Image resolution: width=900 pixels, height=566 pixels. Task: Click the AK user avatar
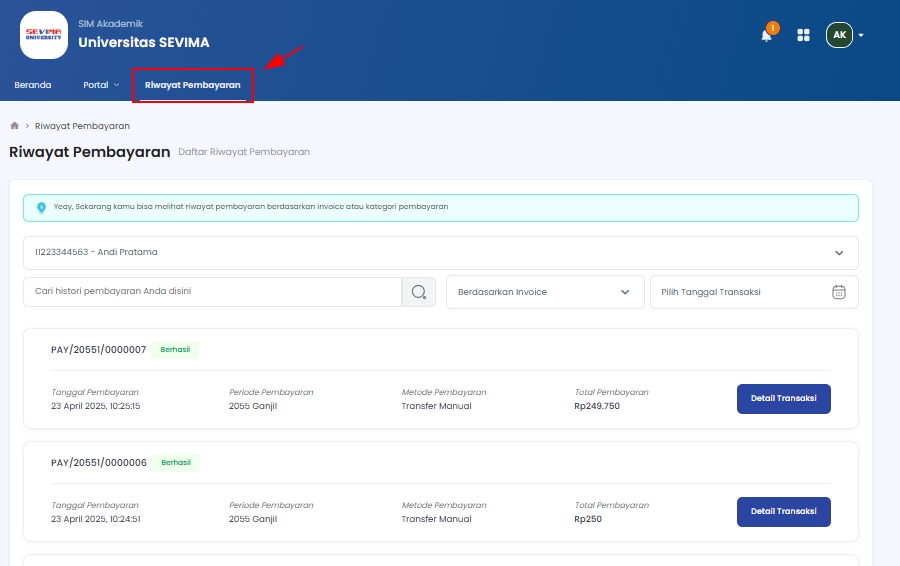pos(839,35)
